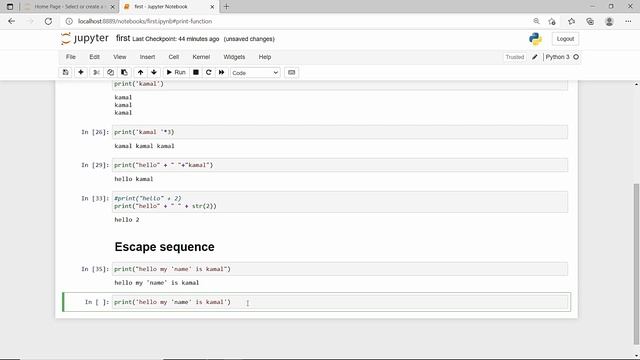Click the Escape sequence heading
This screenshot has width=640, height=360.
(164, 247)
